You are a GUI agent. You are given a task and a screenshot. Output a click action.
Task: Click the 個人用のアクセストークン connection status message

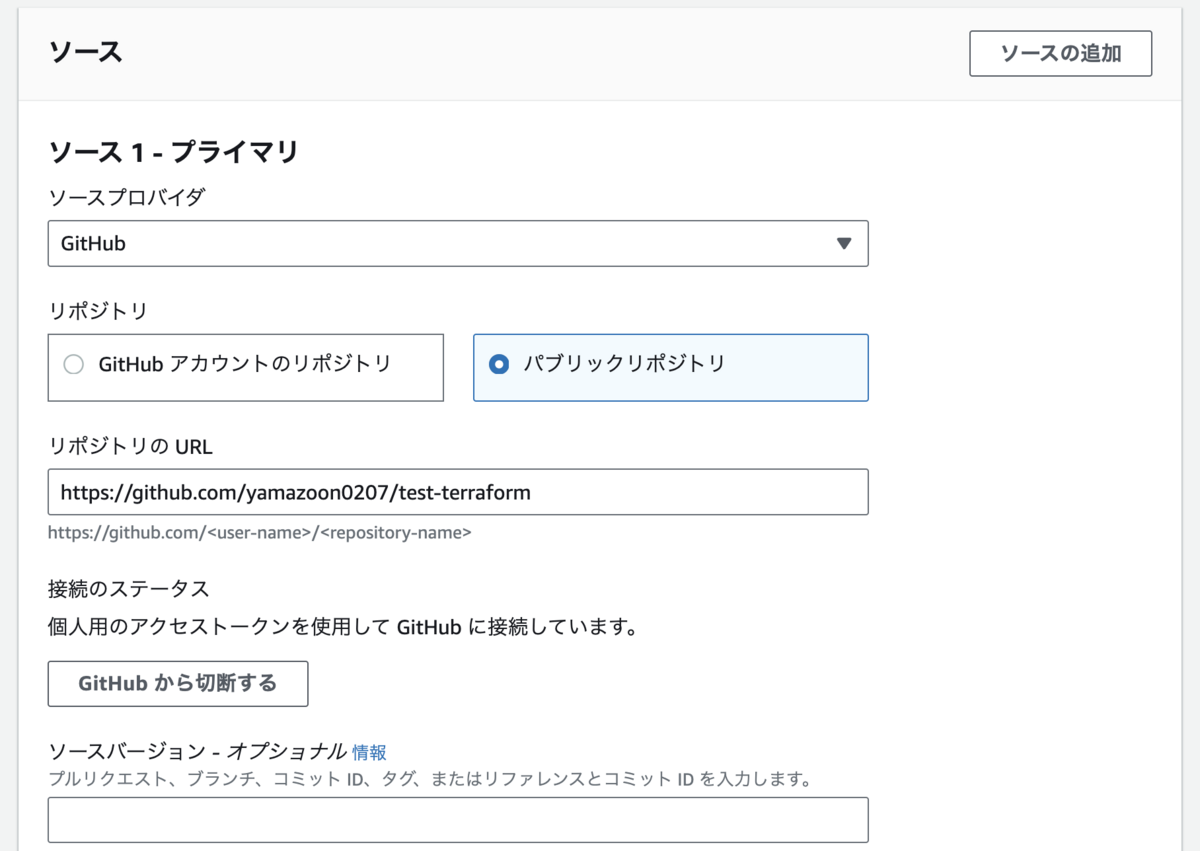click(343, 628)
